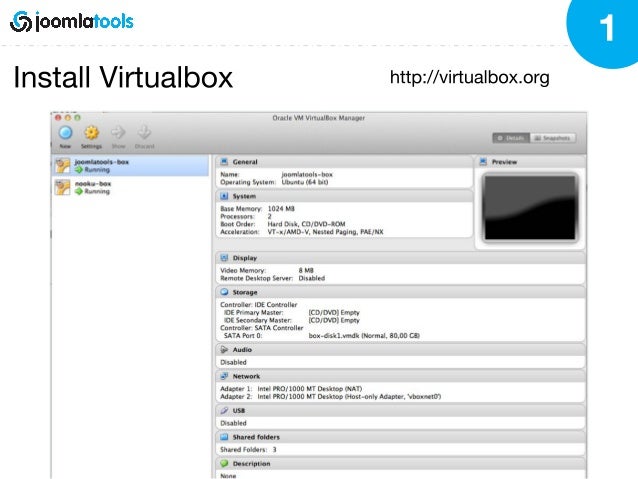Click the green zoom window button

(x=77, y=118)
